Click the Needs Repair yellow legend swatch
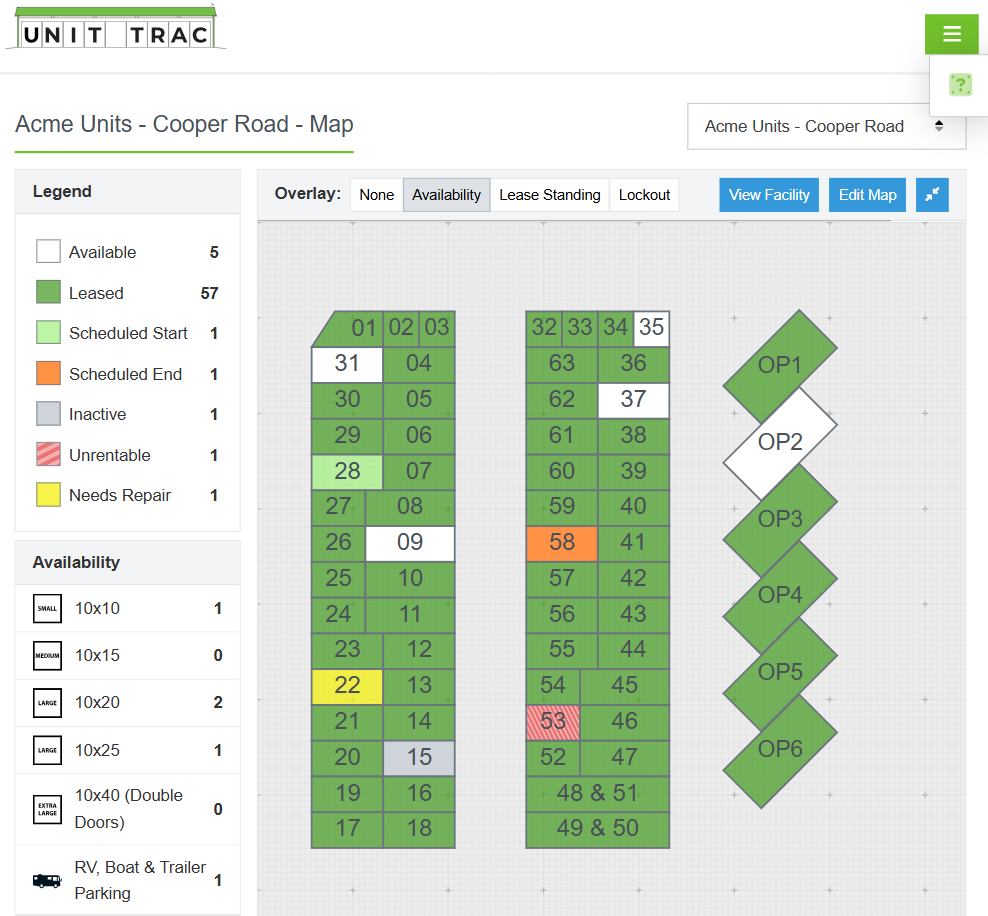Screen dimensions: 988x916 pos(48,495)
